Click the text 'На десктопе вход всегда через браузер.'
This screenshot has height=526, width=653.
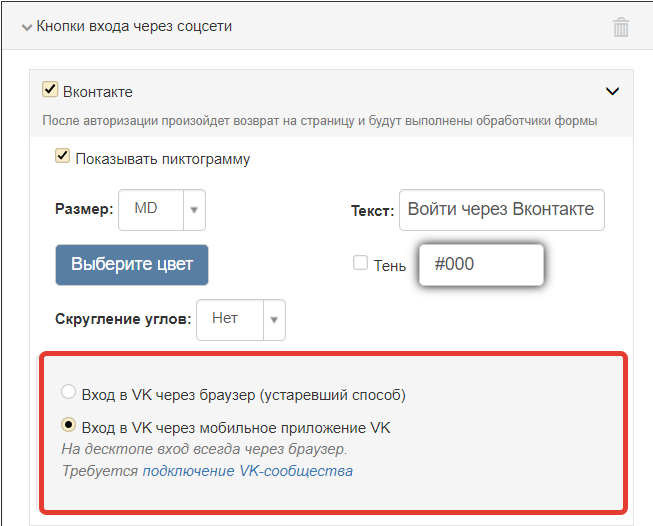click(204, 449)
